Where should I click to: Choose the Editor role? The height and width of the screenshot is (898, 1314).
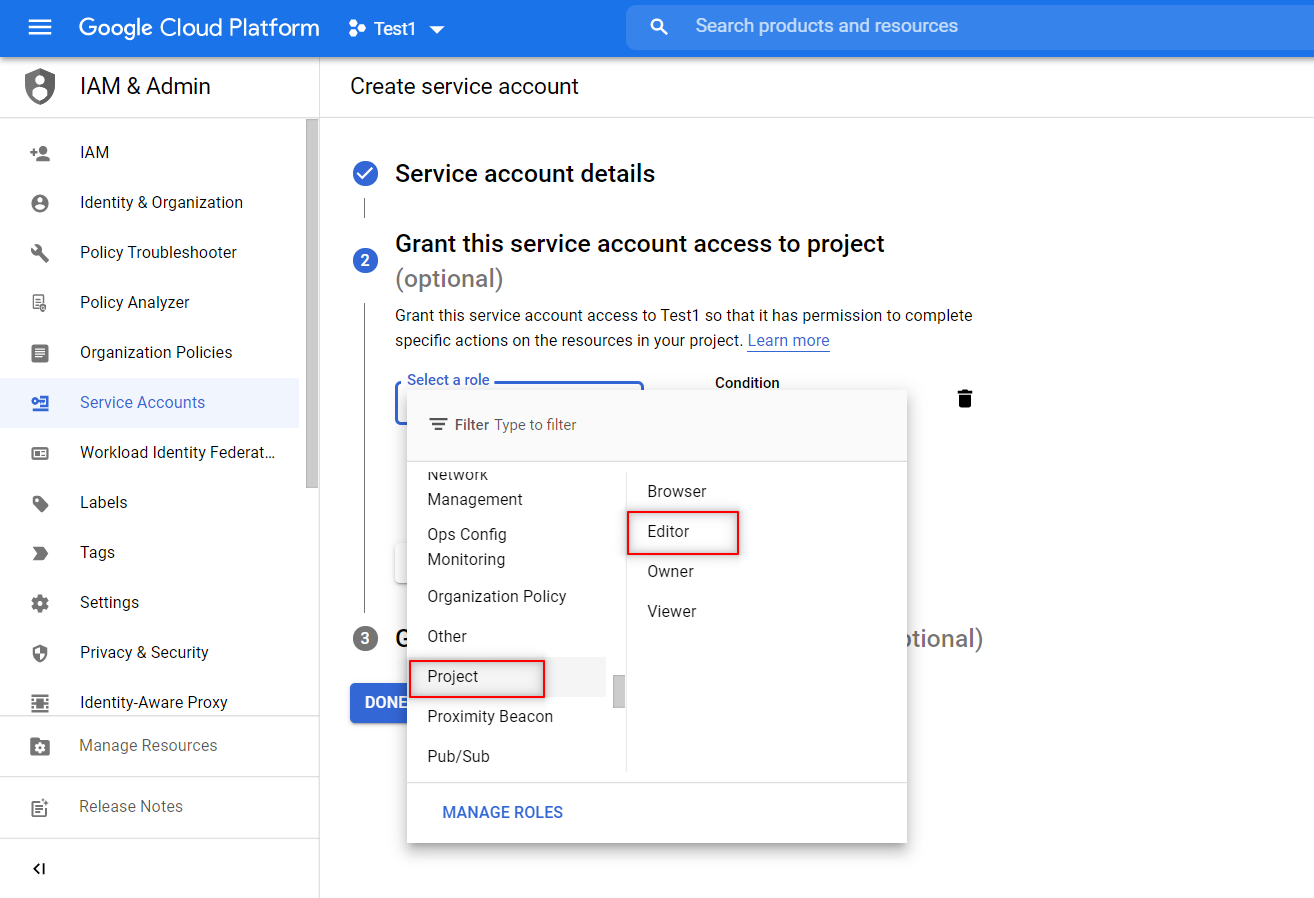pos(766,532)
